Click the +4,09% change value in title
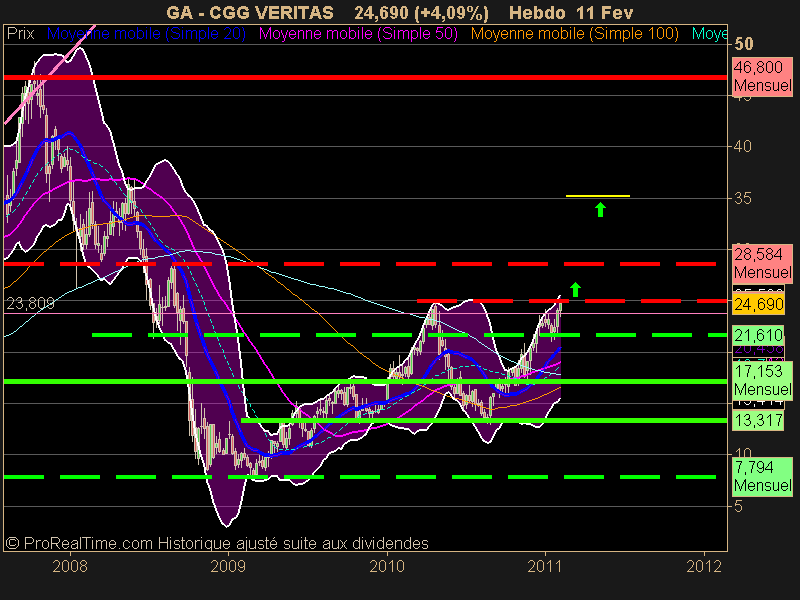Image resolution: width=800 pixels, height=600 pixels. tap(452, 12)
